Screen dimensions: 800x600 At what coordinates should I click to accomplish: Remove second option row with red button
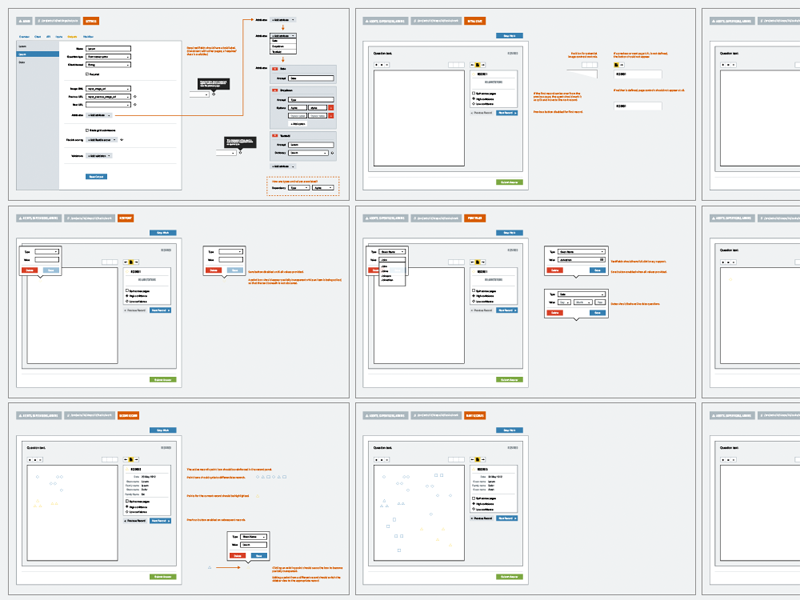pos(331,116)
